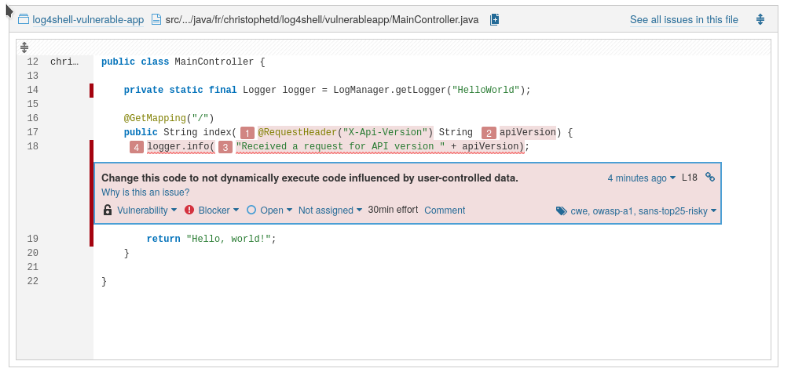Click the 30min effort text
Image resolution: width=785 pixels, height=370 pixels.
point(393,210)
